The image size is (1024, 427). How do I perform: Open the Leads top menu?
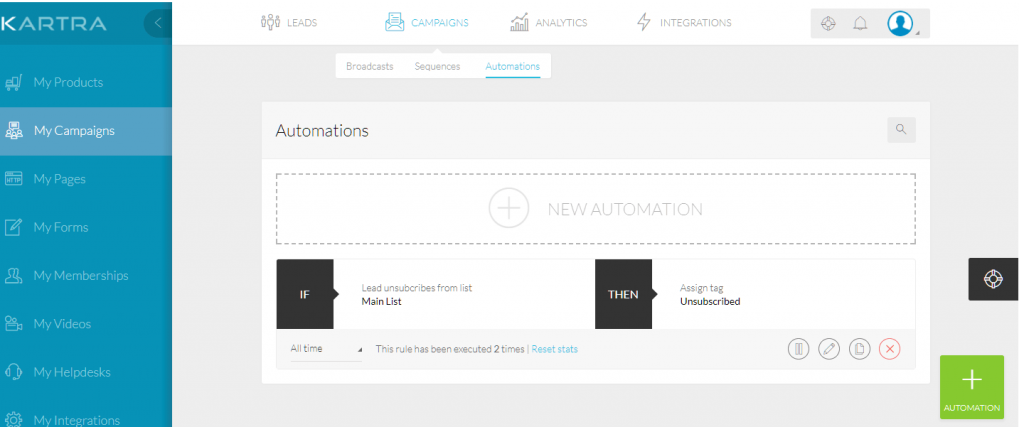point(288,22)
